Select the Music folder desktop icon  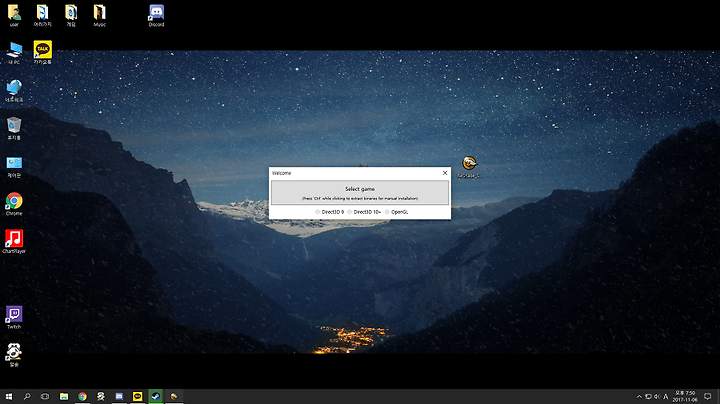pyautogui.click(x=100, y=16)
